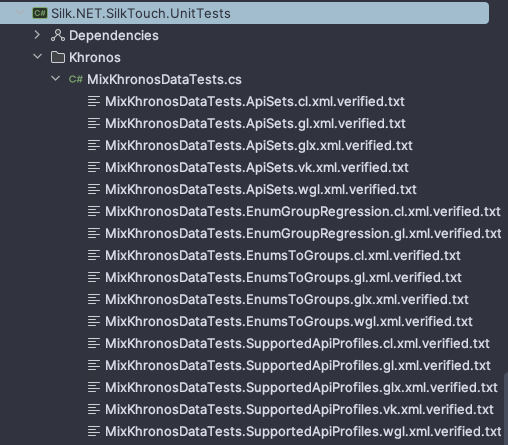508x445 pixels.
Task: Open MixKhronosDataTests.cs
Action: (164, 79)
